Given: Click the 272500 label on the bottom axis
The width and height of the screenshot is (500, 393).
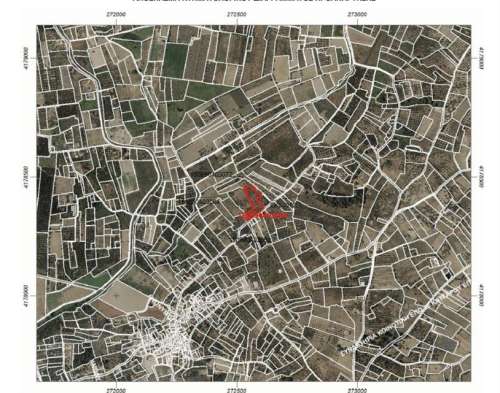Looking at the screenshot, I should (237, 390).
